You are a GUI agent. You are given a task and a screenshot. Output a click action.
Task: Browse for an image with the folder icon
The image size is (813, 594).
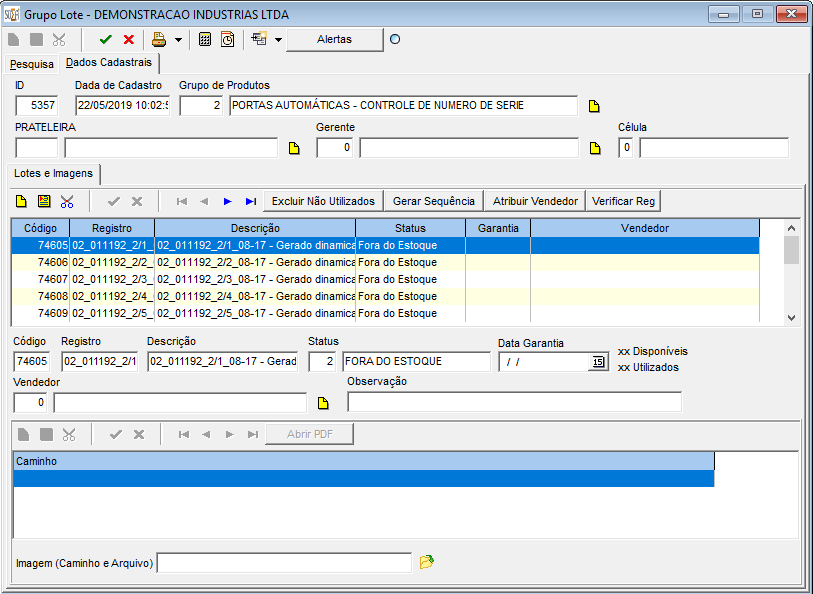point(427,561)
